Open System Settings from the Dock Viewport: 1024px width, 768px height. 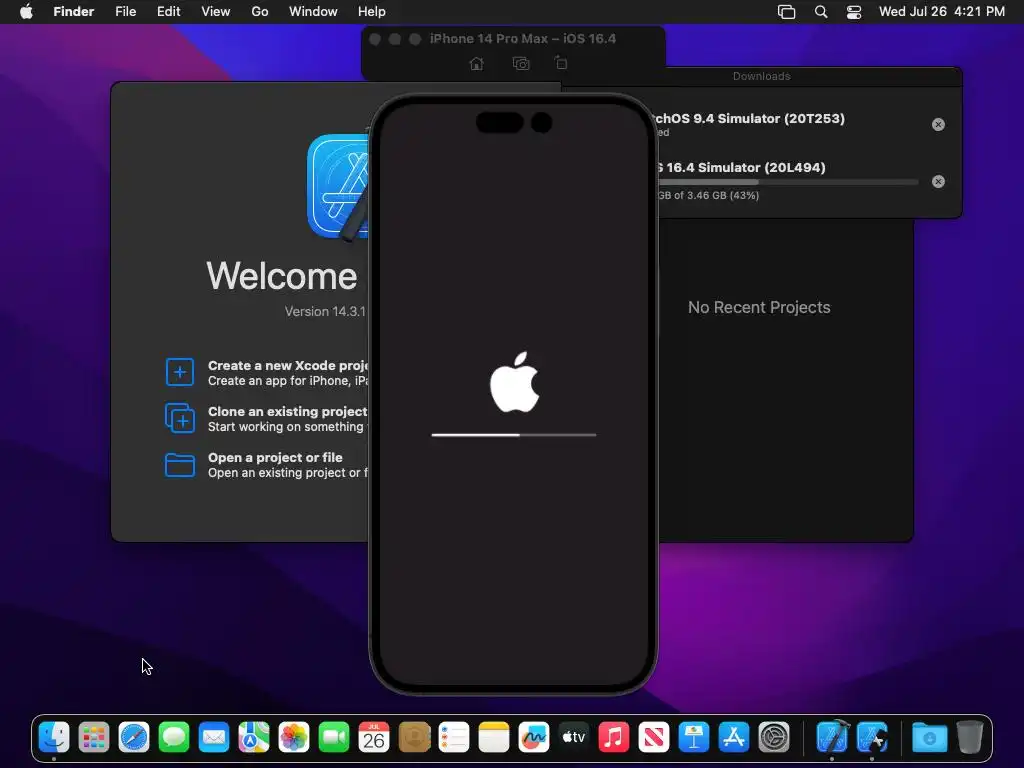(x=774, y=738)
